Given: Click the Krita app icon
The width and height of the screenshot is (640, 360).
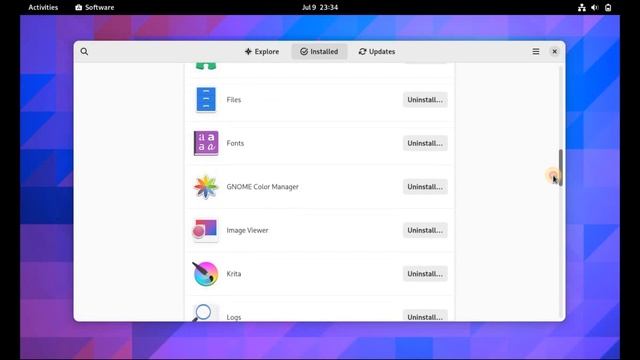Looking at the screenshot, I should coord(205,274).
